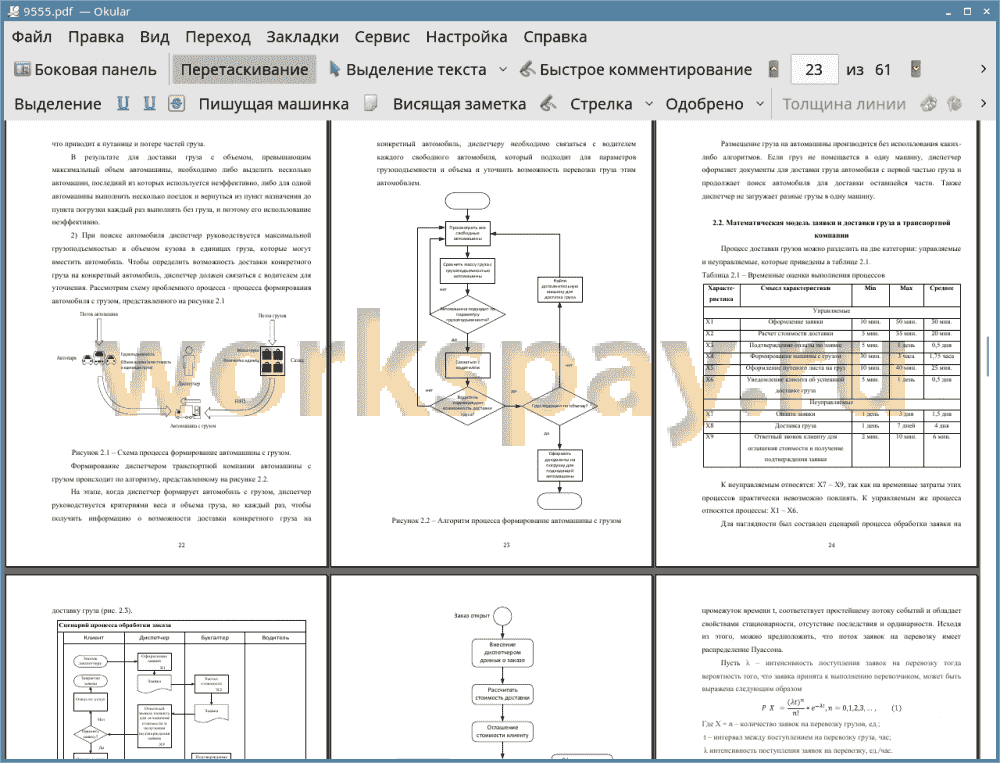Open the Правка menu

(x=96, y=37)
